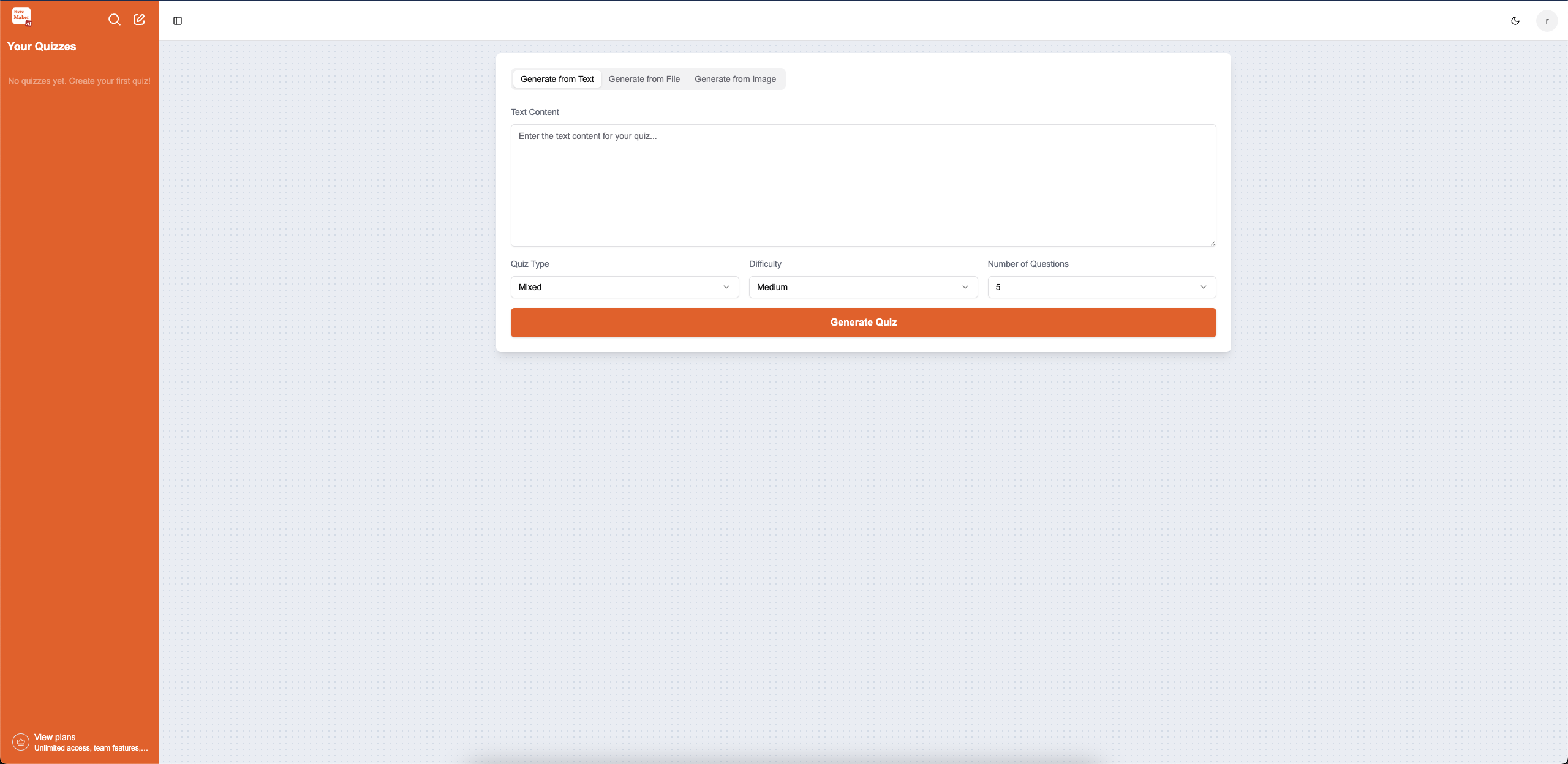Collapse the sidebar using the panel toggle icon
The image size is (1568, 764).
(x=178, y=20)
